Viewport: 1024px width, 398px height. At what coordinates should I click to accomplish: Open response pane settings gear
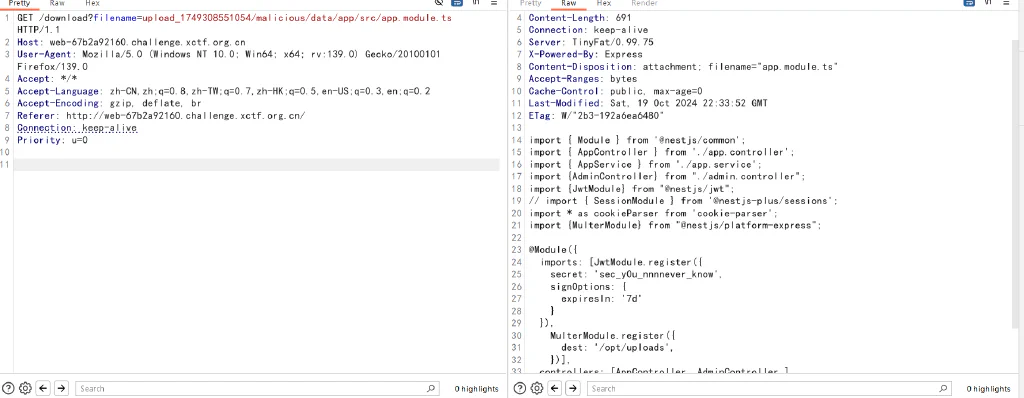(x=537, y=388)
